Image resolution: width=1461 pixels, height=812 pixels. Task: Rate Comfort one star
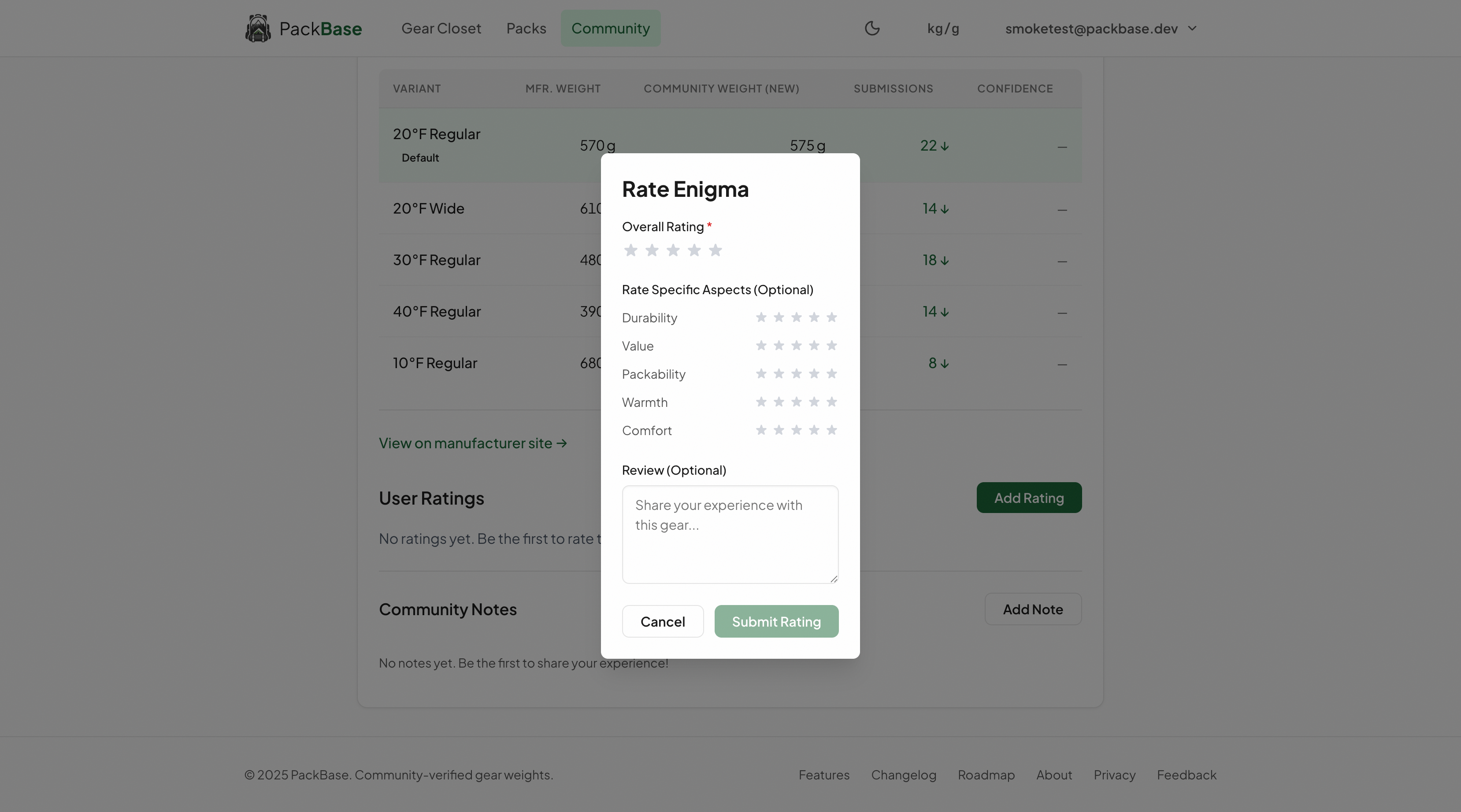[761, 430]
